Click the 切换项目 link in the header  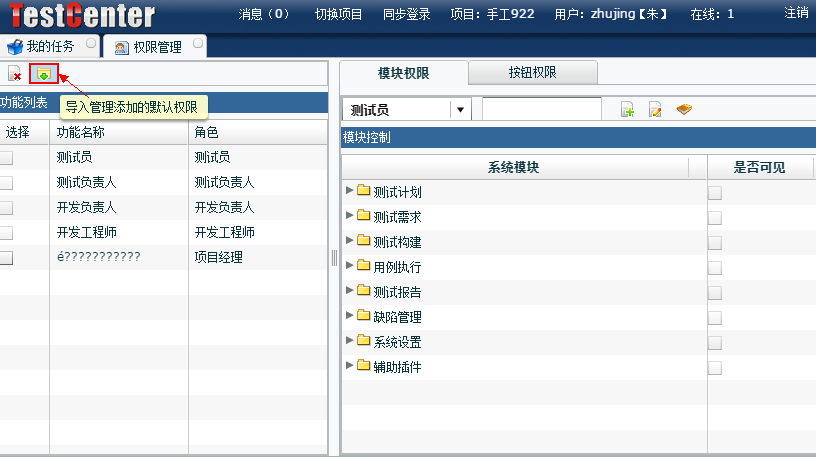338,14
